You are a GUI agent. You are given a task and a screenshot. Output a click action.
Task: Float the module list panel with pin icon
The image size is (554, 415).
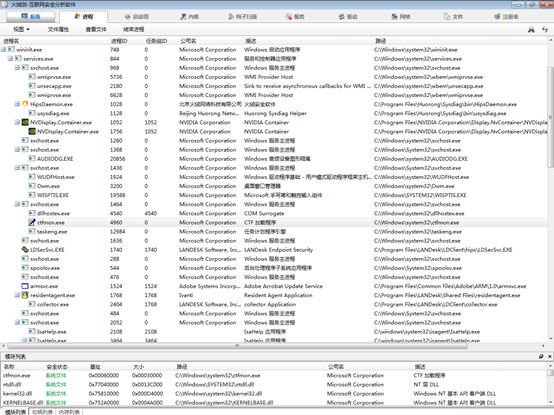click(x=541, y=357)
